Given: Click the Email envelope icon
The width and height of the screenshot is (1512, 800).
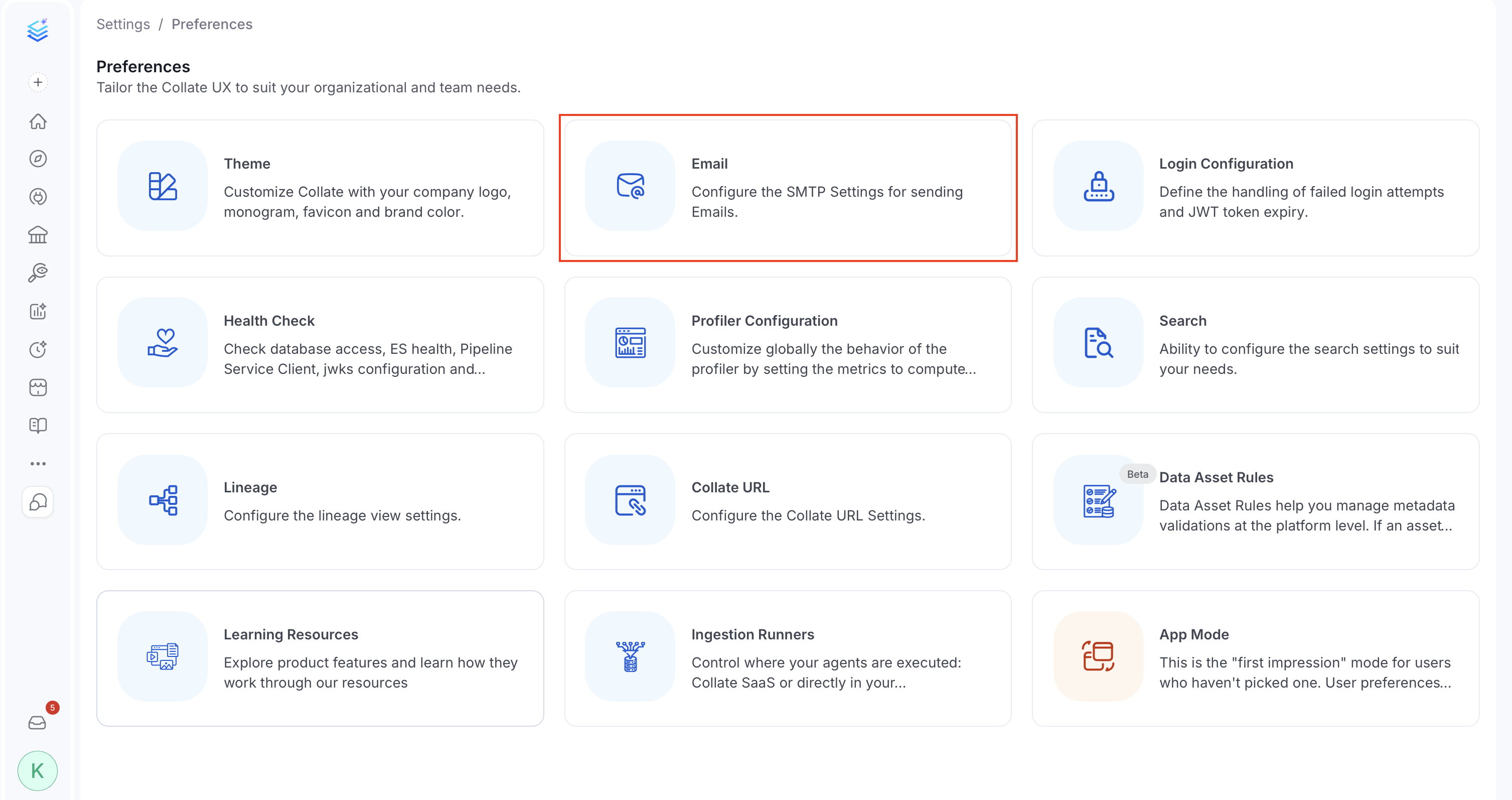Looking at the screenshot, I should point(631,186).
